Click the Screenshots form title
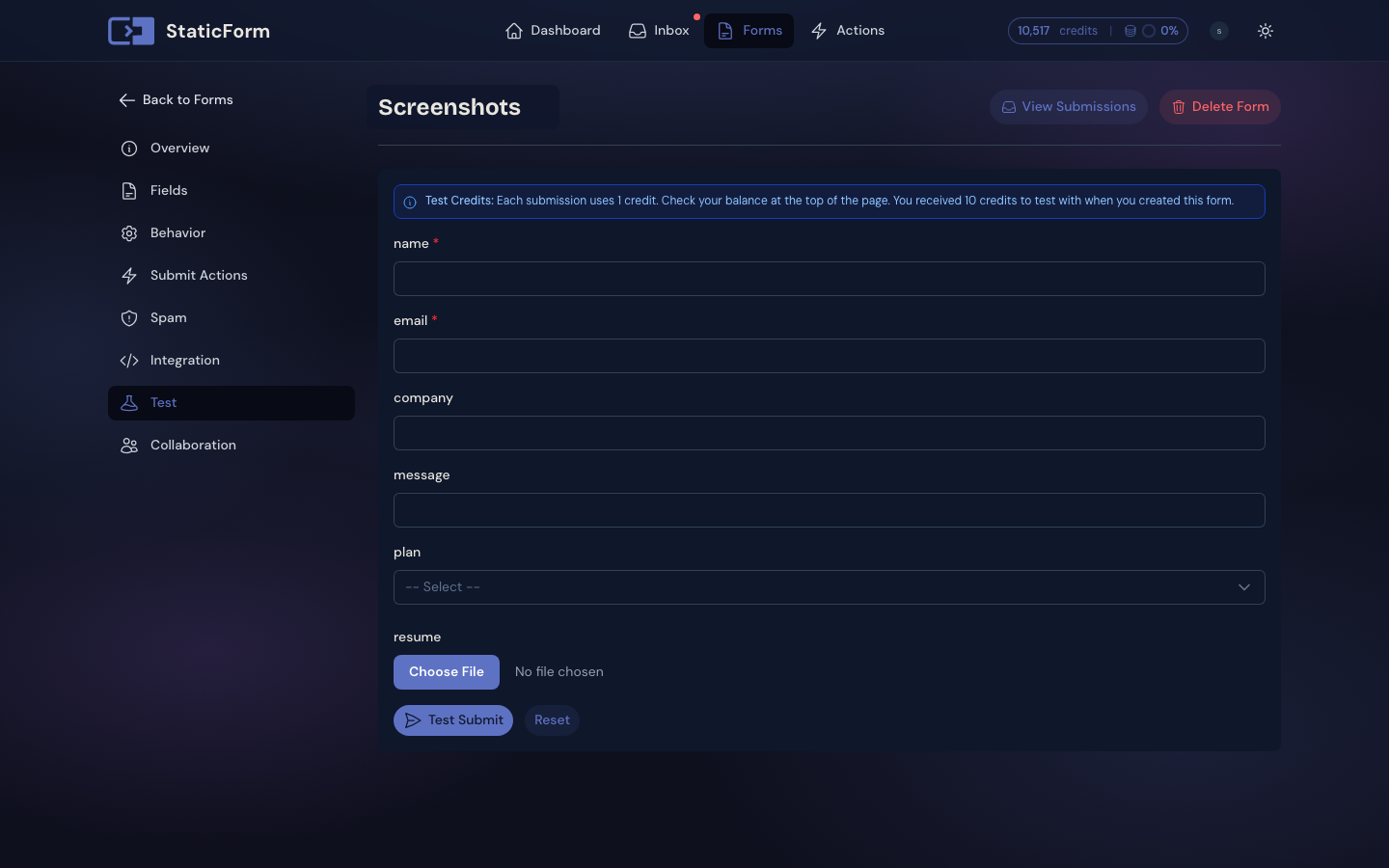This screenshot has height=868, width=1389. coord(449,107)
